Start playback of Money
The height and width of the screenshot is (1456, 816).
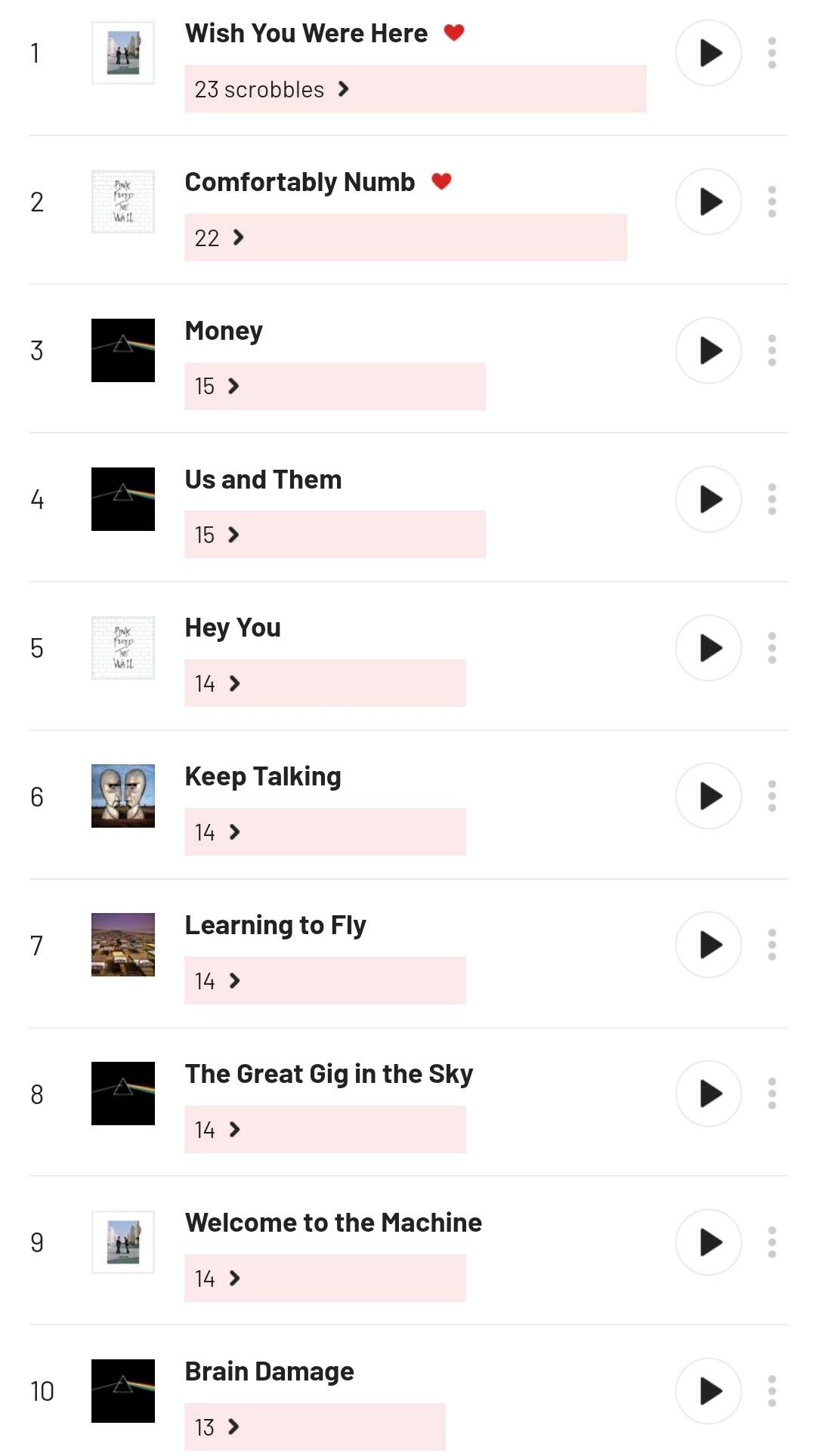(x=708, y=350)
